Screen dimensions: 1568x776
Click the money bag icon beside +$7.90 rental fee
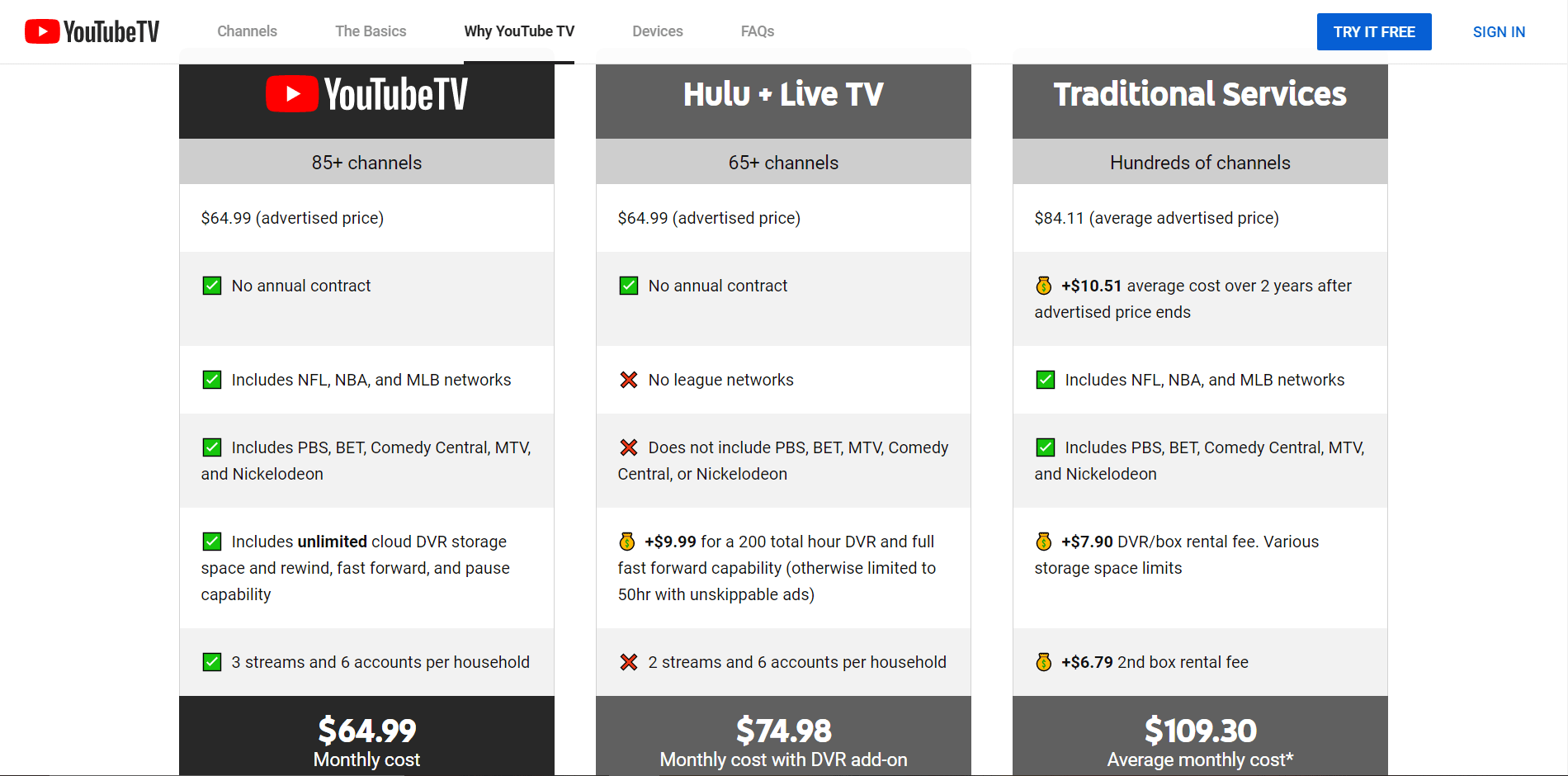pos(1044,542)
